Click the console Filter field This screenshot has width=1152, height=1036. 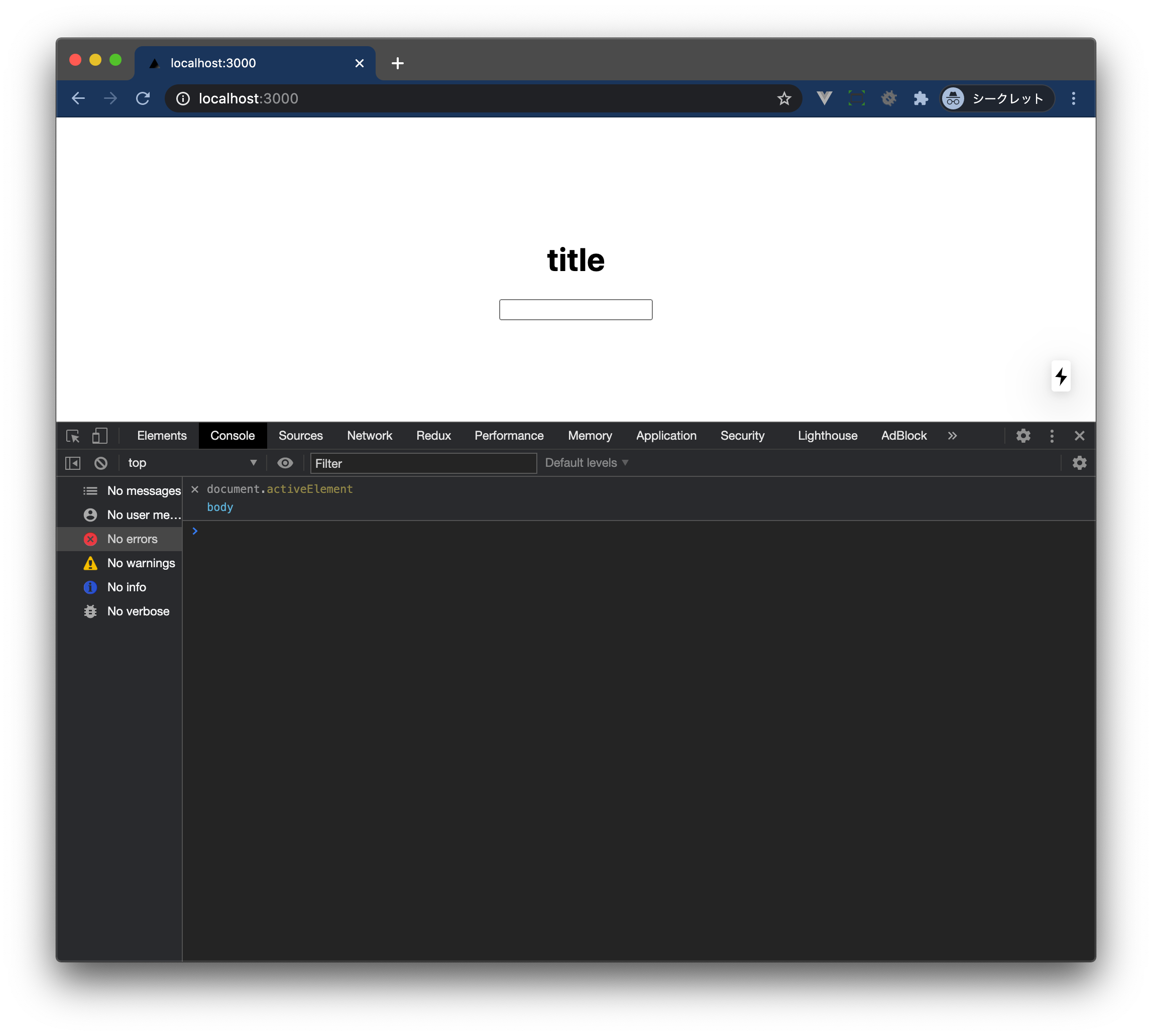(423, 463)
